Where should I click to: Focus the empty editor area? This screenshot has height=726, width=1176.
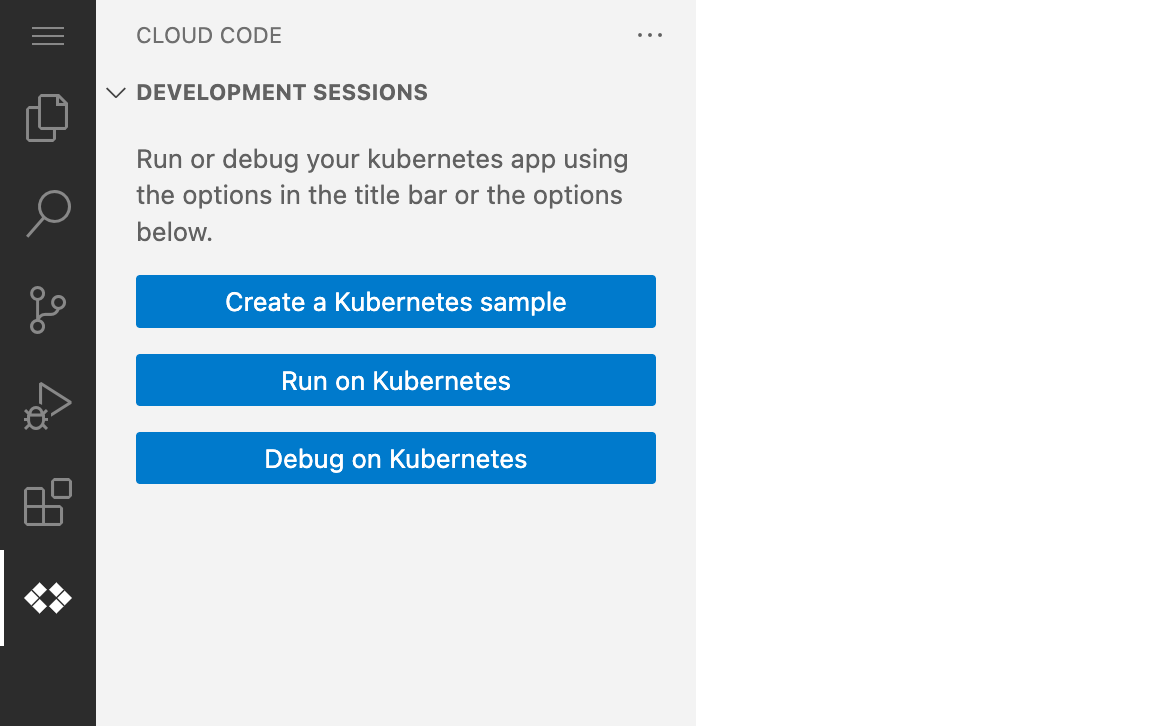(936, 363)
